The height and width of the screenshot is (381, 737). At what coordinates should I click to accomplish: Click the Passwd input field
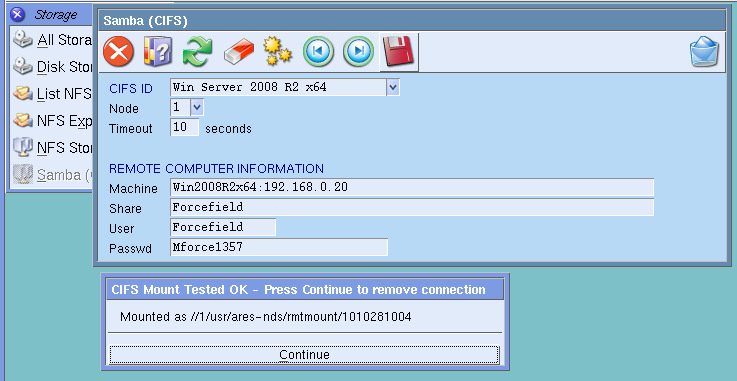point(279,247)
